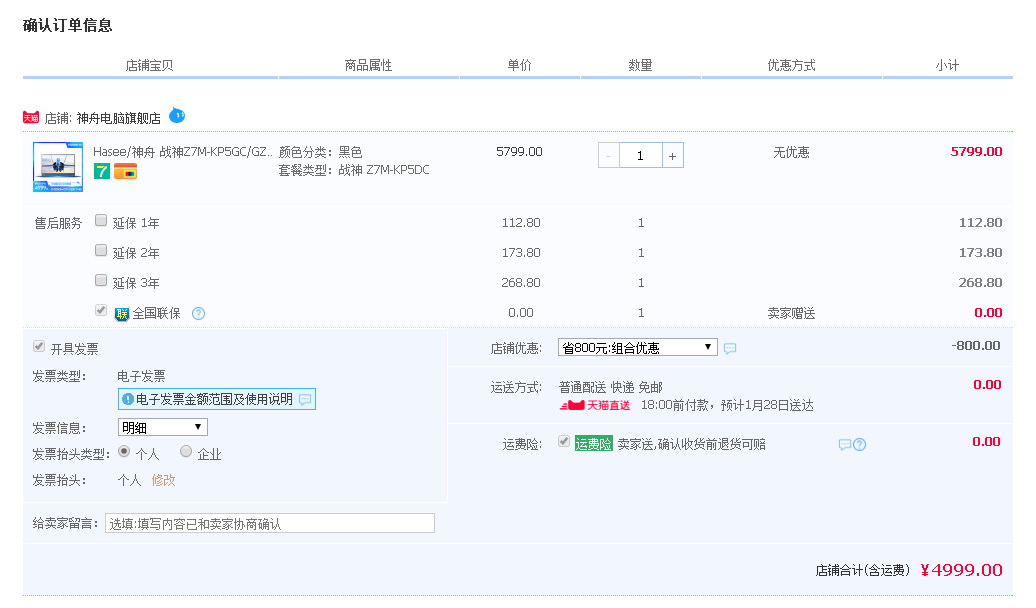This screenshot has height=608, width=1036.
Task: Open 电子发票金额范围及使用说明 link
Action: point(214,399)
